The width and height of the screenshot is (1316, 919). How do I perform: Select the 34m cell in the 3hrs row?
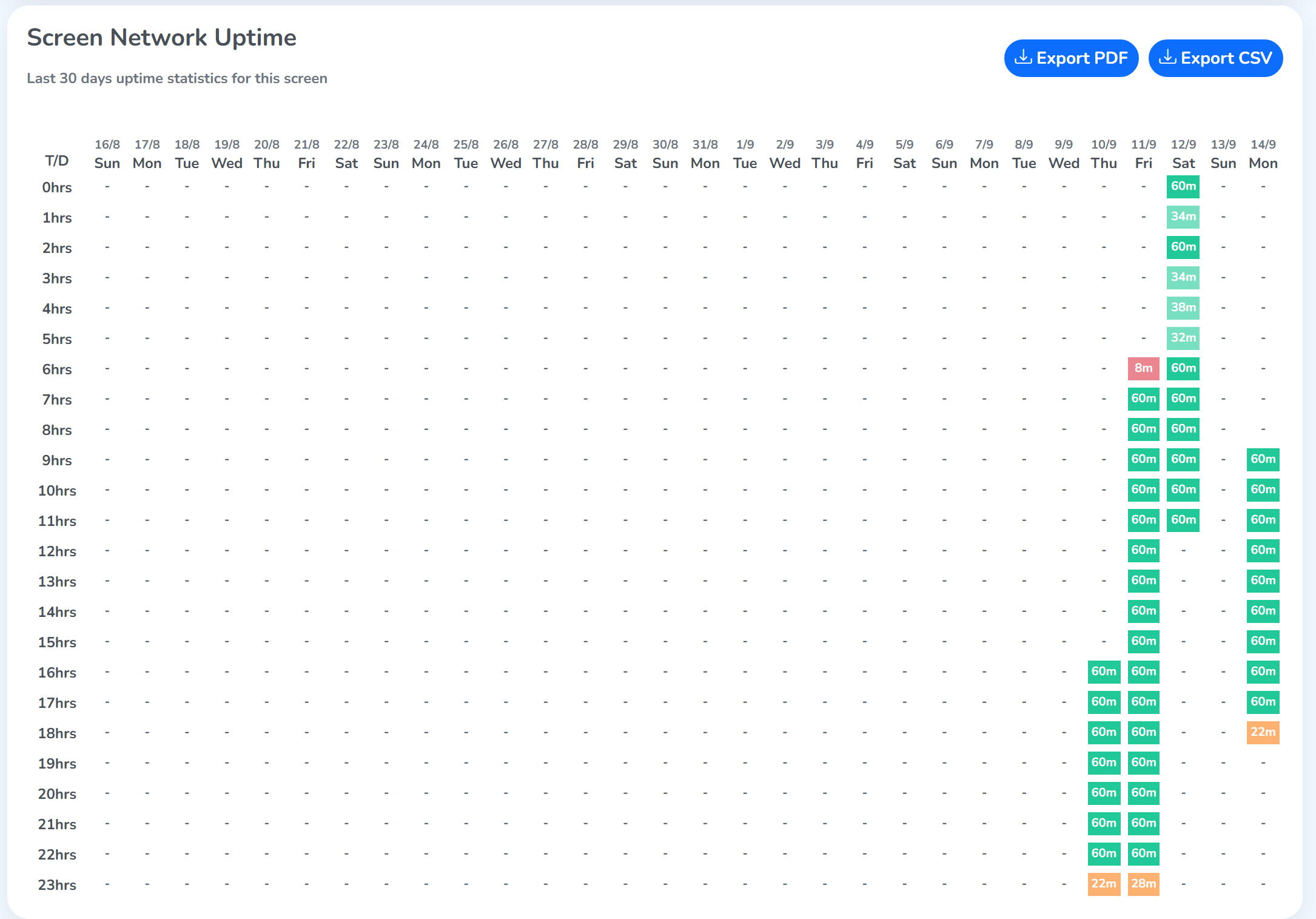(1183, 277)
